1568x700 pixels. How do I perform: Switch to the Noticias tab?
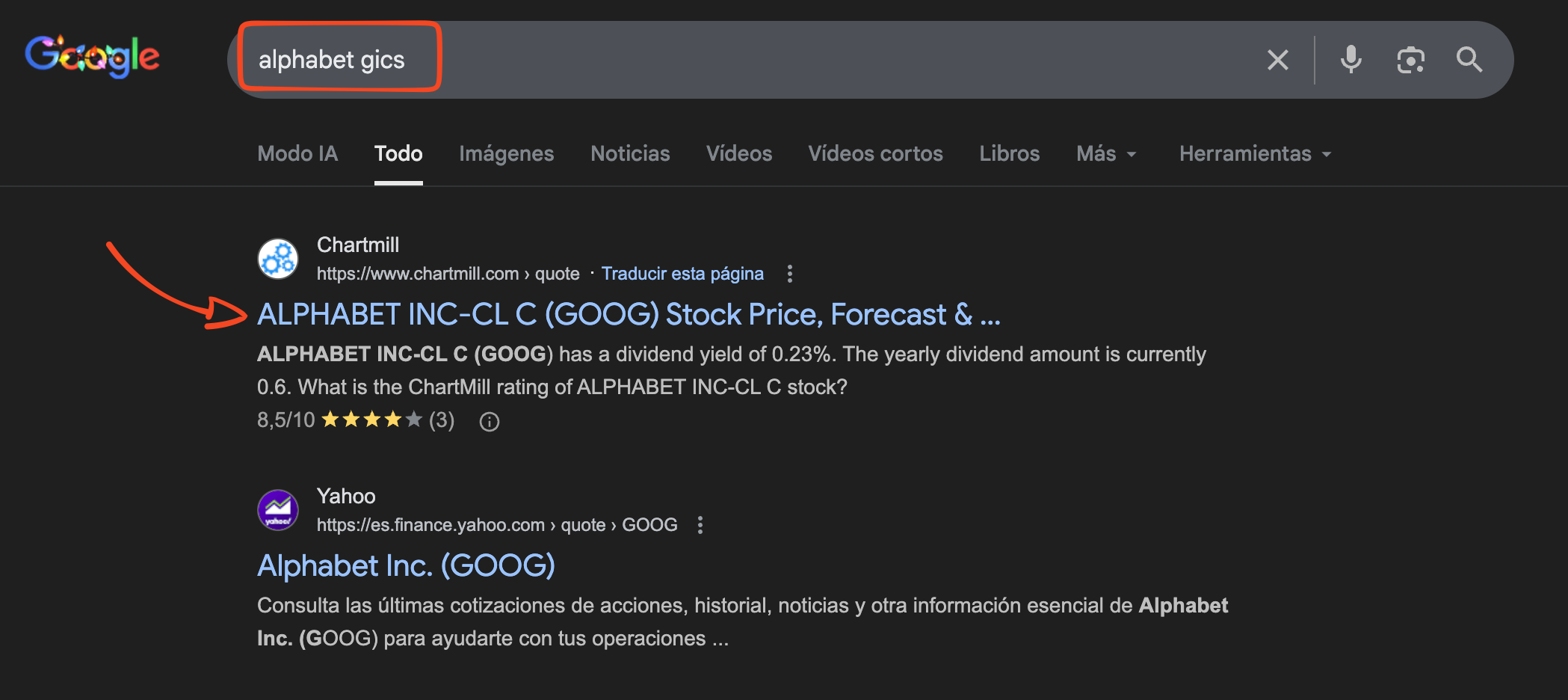pyautogui.click(x=630, y=154)
